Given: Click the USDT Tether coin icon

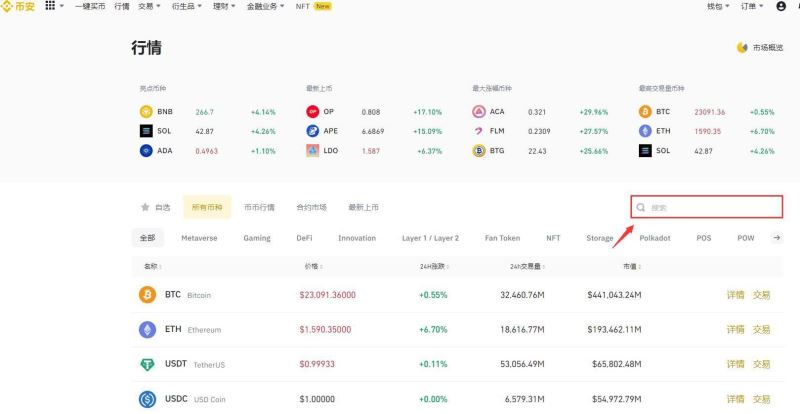Looking at the screenshot, I should point(147,364).
